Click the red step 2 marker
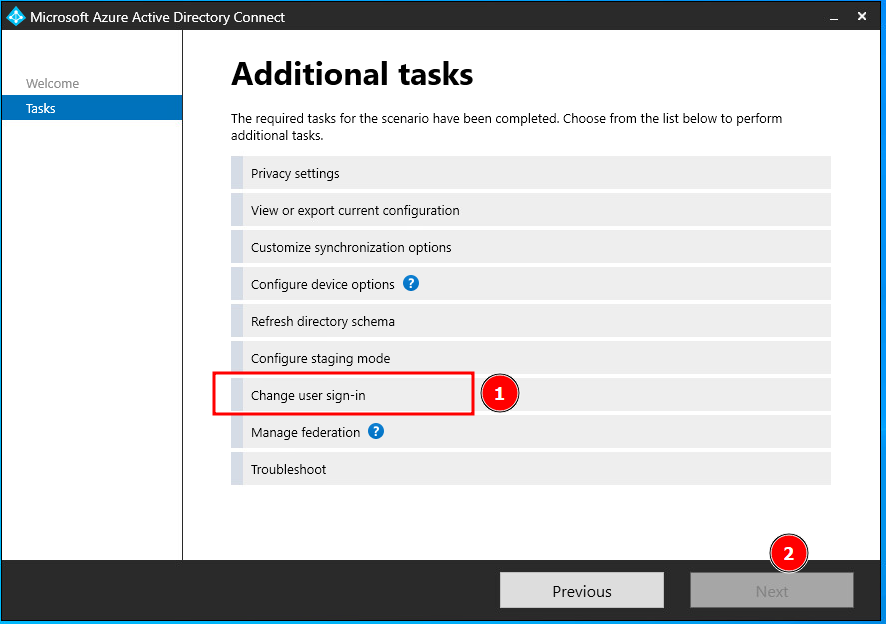This screenshot has height=624, width=886. (788, 553)
